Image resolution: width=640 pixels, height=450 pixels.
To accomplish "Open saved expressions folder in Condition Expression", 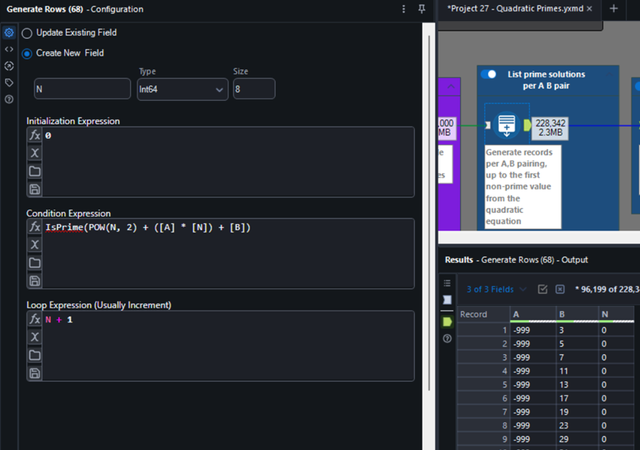I will pos(35,263).
